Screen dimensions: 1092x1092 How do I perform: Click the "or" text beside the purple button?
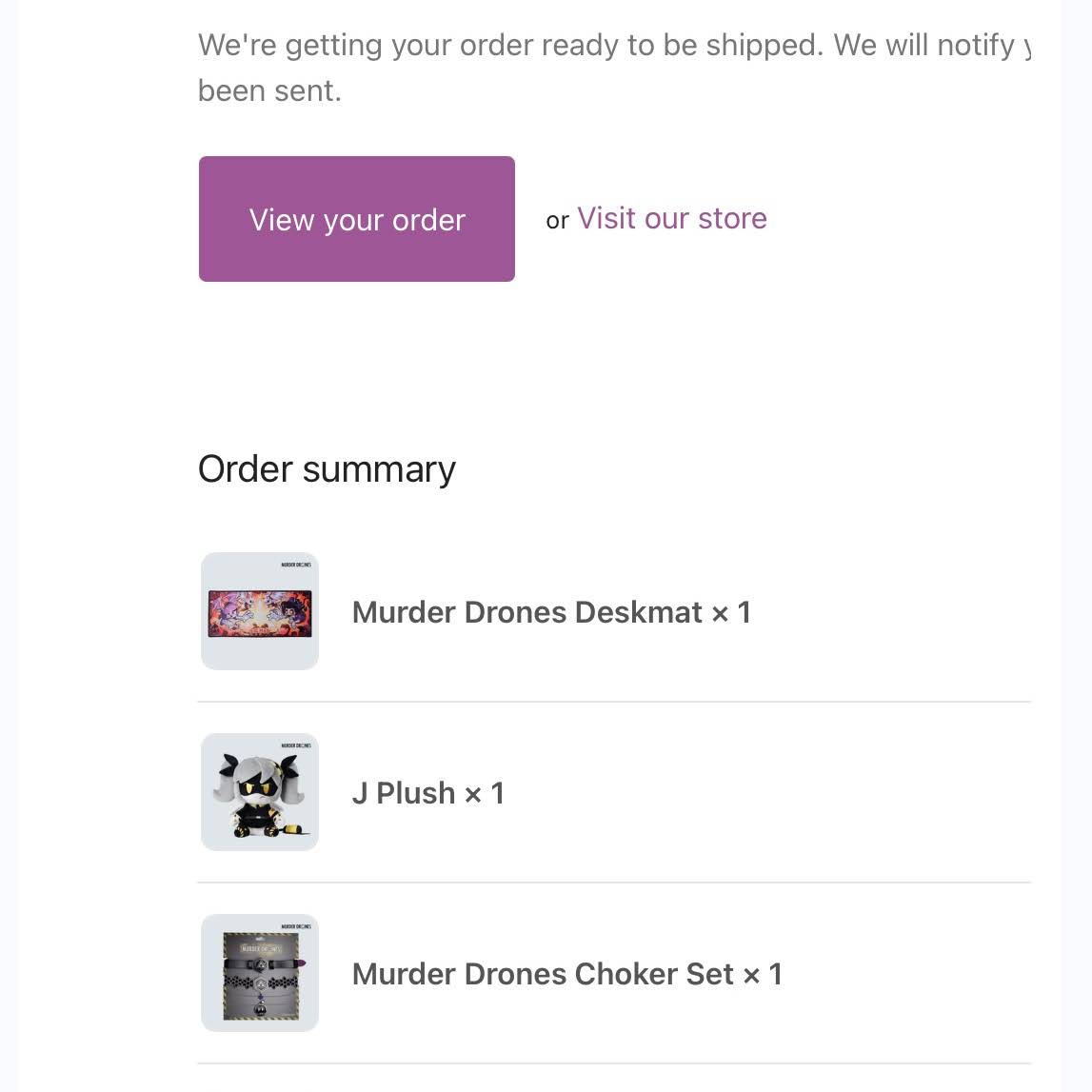[557, 221]
